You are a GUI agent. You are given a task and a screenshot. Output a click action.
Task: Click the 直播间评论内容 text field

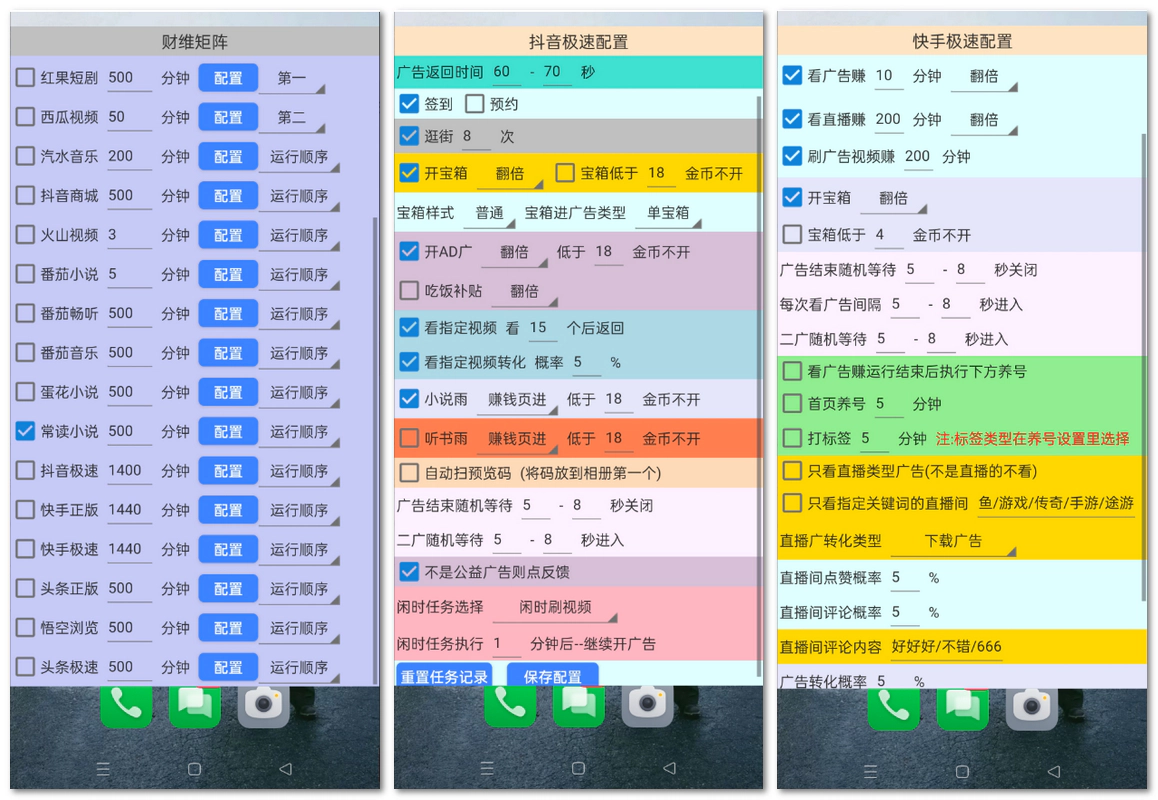(x=1010, y=646)
